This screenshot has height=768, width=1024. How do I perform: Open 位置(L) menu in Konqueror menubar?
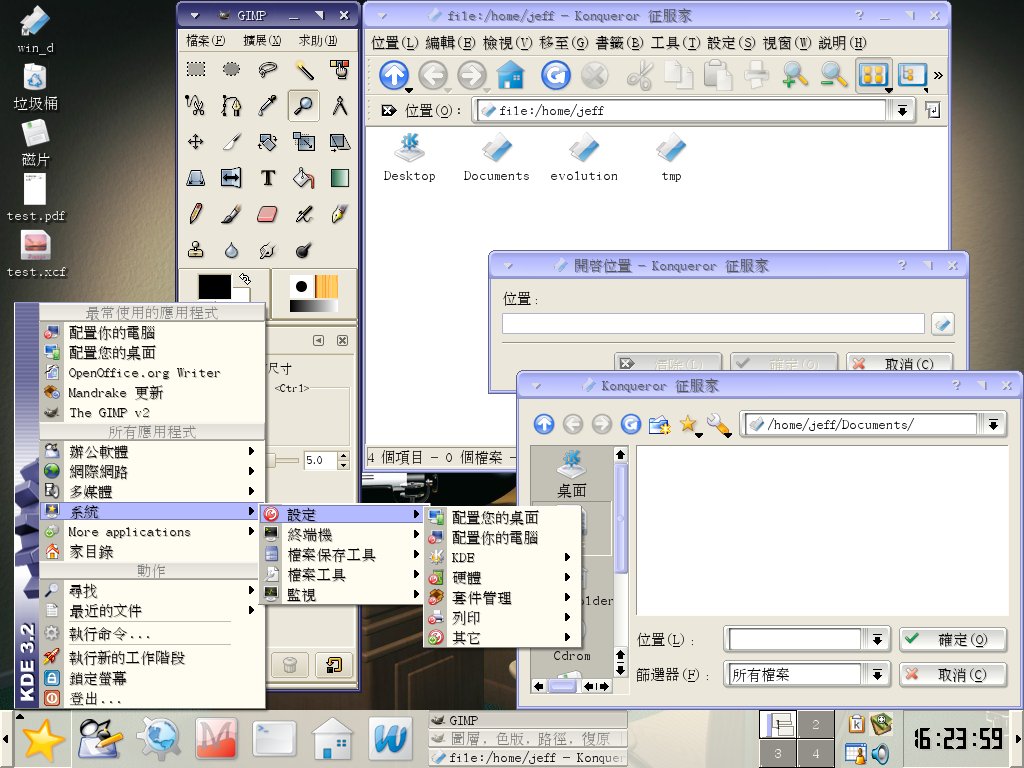tap(394, 43)
